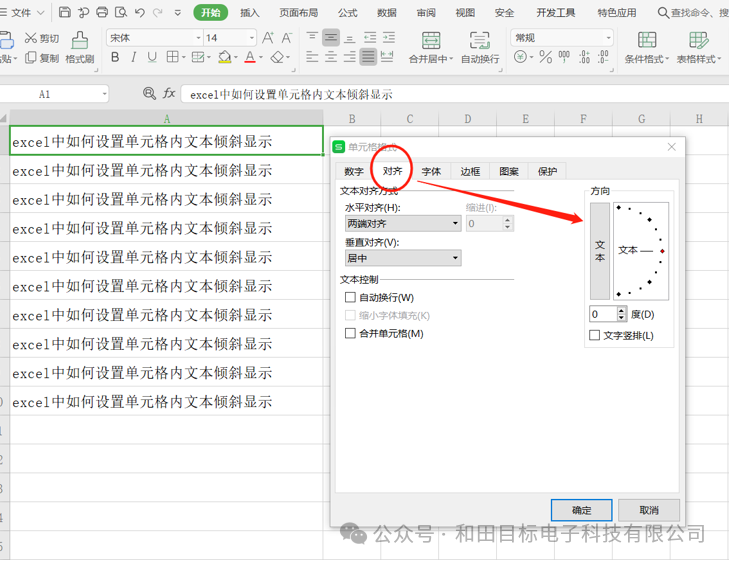Undo the last action
The image size is (729, 563).
pos(139,13)
